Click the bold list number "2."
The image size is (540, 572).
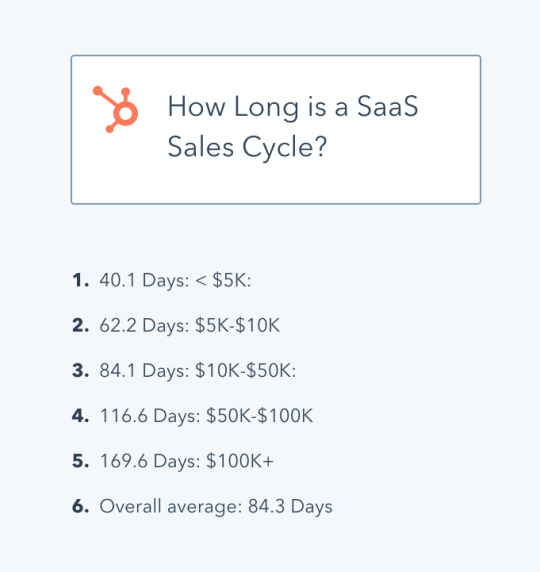(81, 325)
